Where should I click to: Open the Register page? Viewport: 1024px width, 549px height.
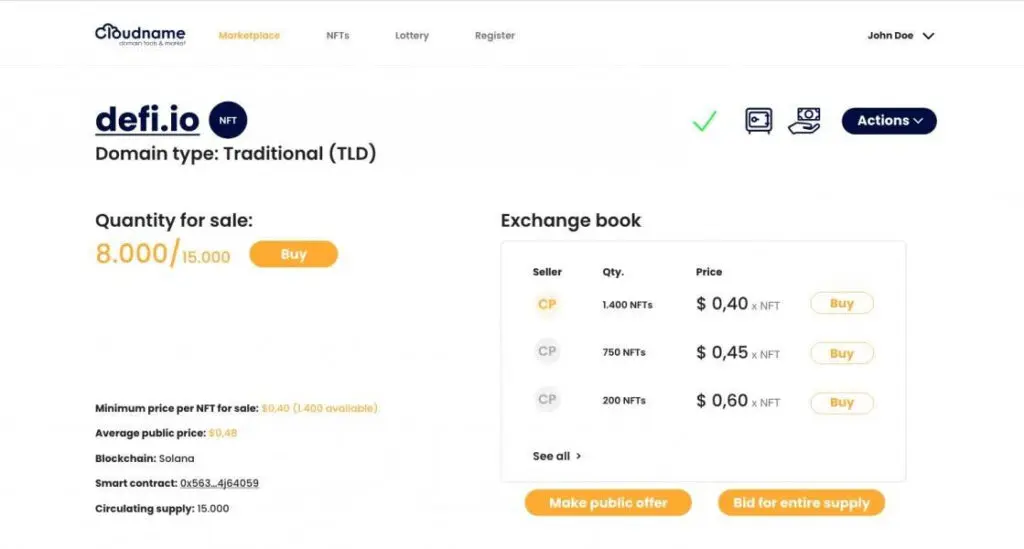[x=495, y=36]
